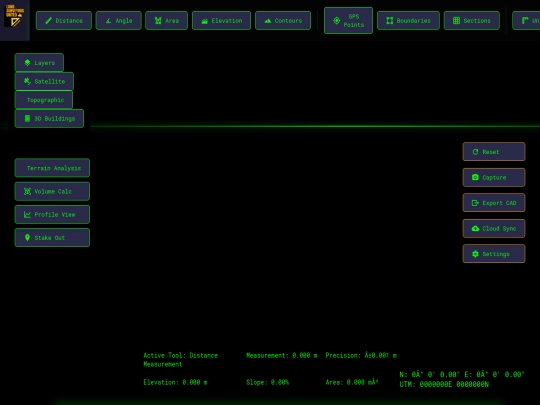Viewport: 540px width, 405px height.
Task: Select the Elevation tool icon
Action: [x=205, y=21]
